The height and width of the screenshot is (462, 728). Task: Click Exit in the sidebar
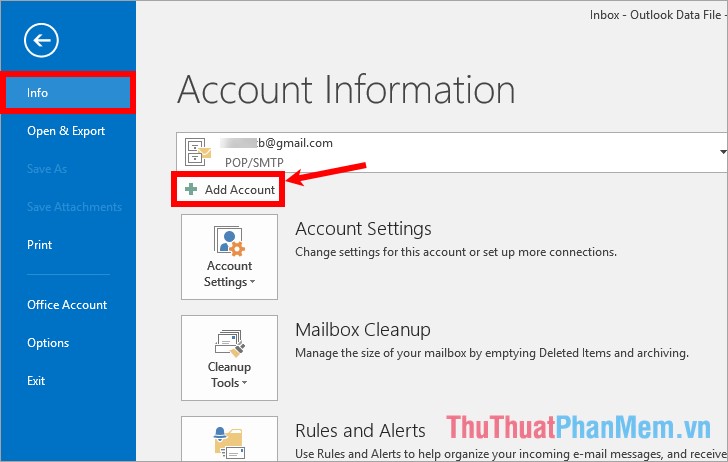tap(36, 381)
